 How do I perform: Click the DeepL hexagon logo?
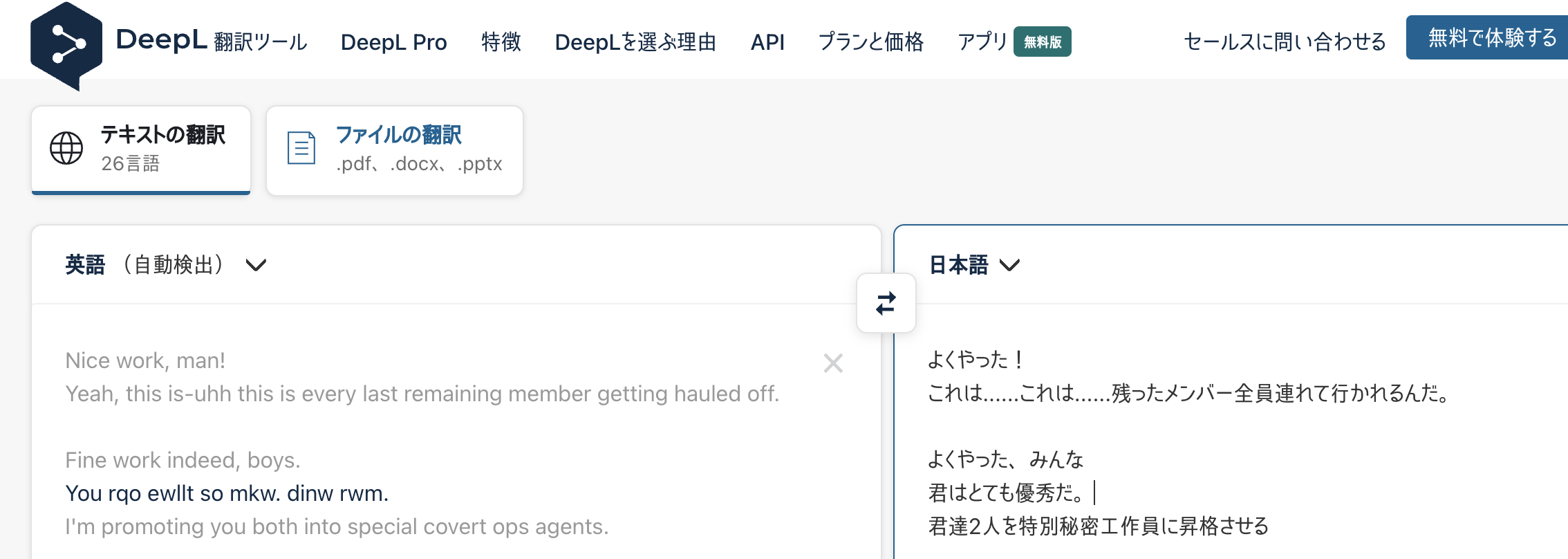tap(66, 46)
